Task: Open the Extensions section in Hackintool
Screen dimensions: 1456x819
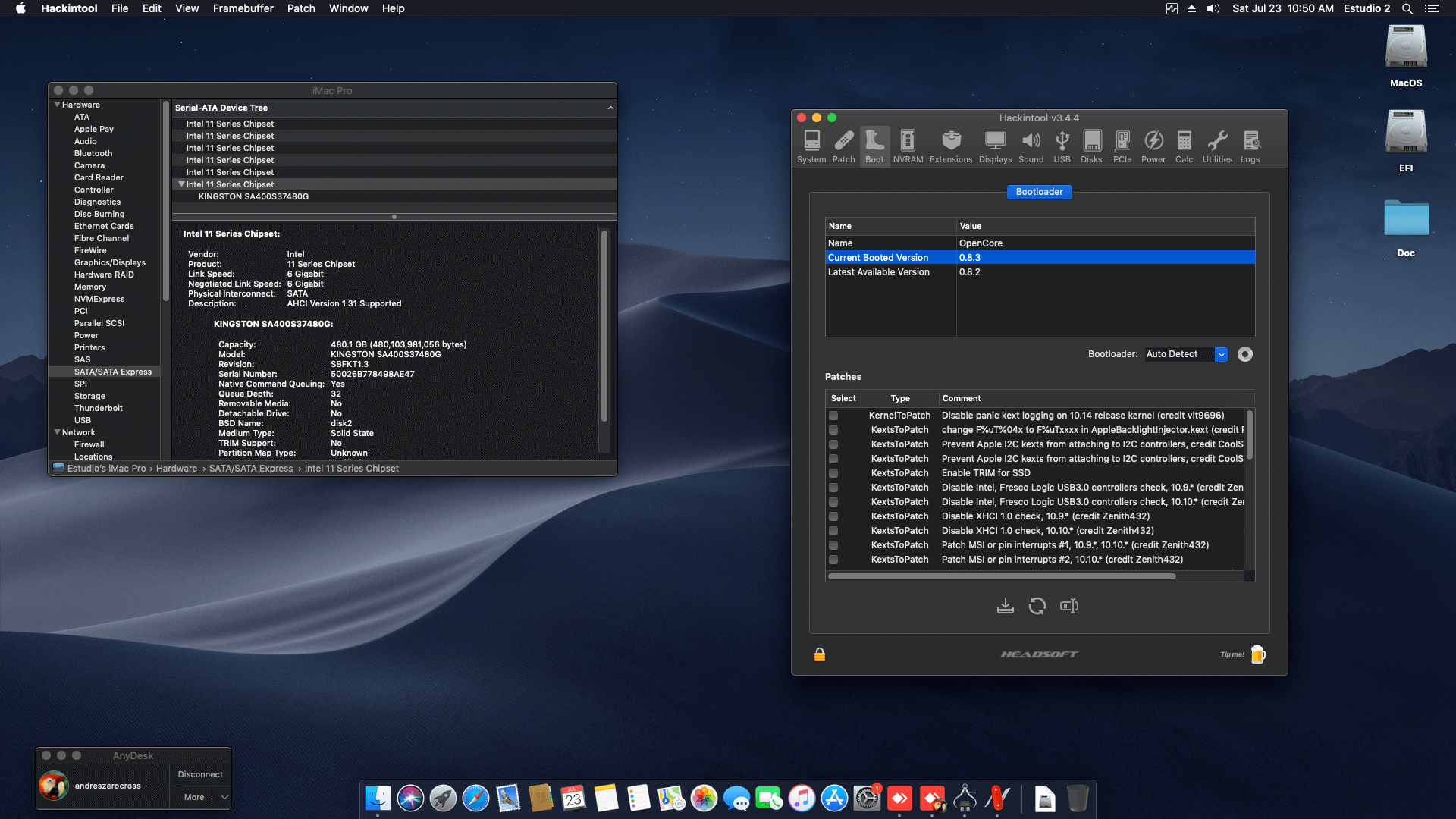Action: (x=951, y=146)
